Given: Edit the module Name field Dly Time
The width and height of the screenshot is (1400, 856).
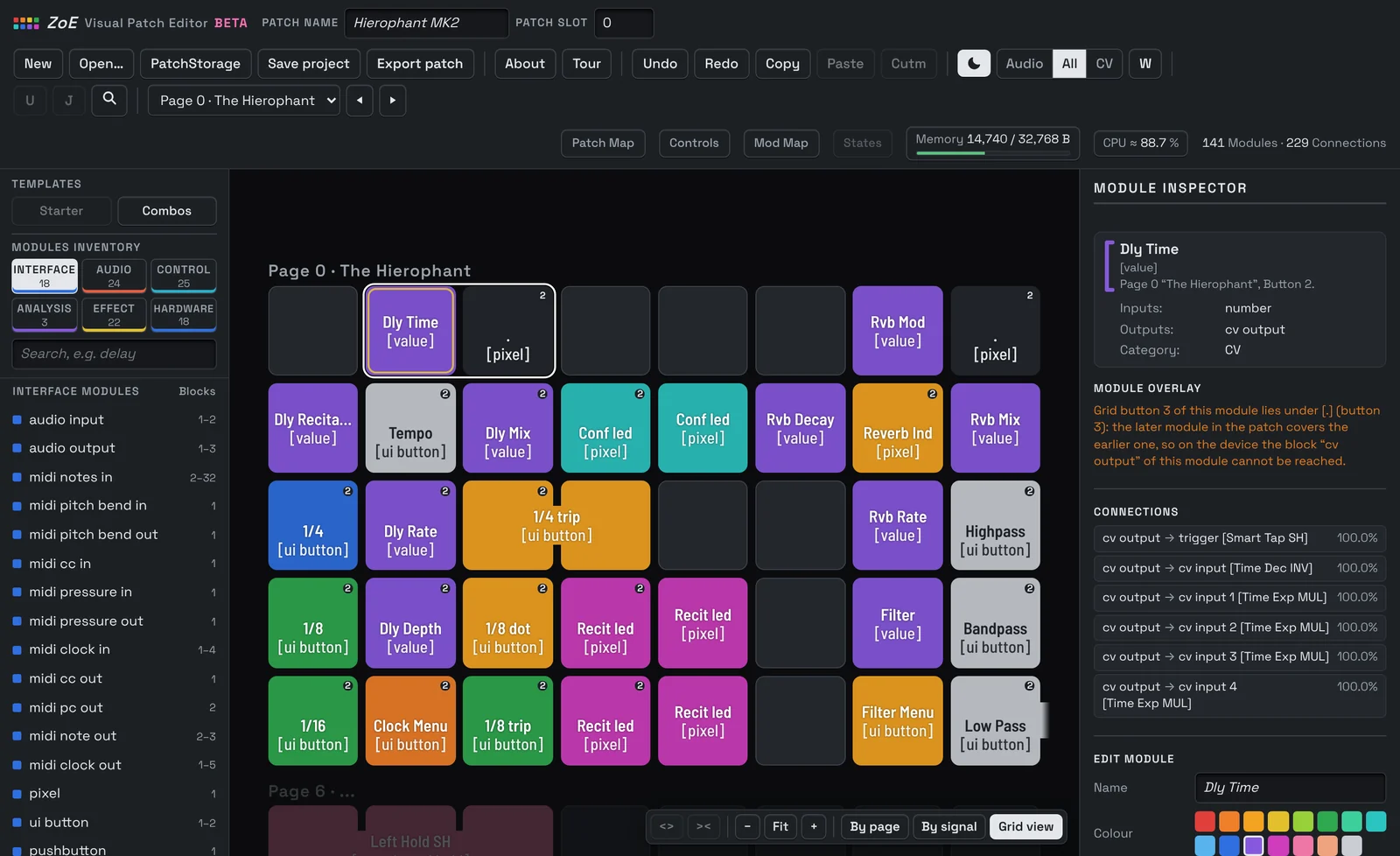Looking at the screenshot, I should tap(1290, 788).
